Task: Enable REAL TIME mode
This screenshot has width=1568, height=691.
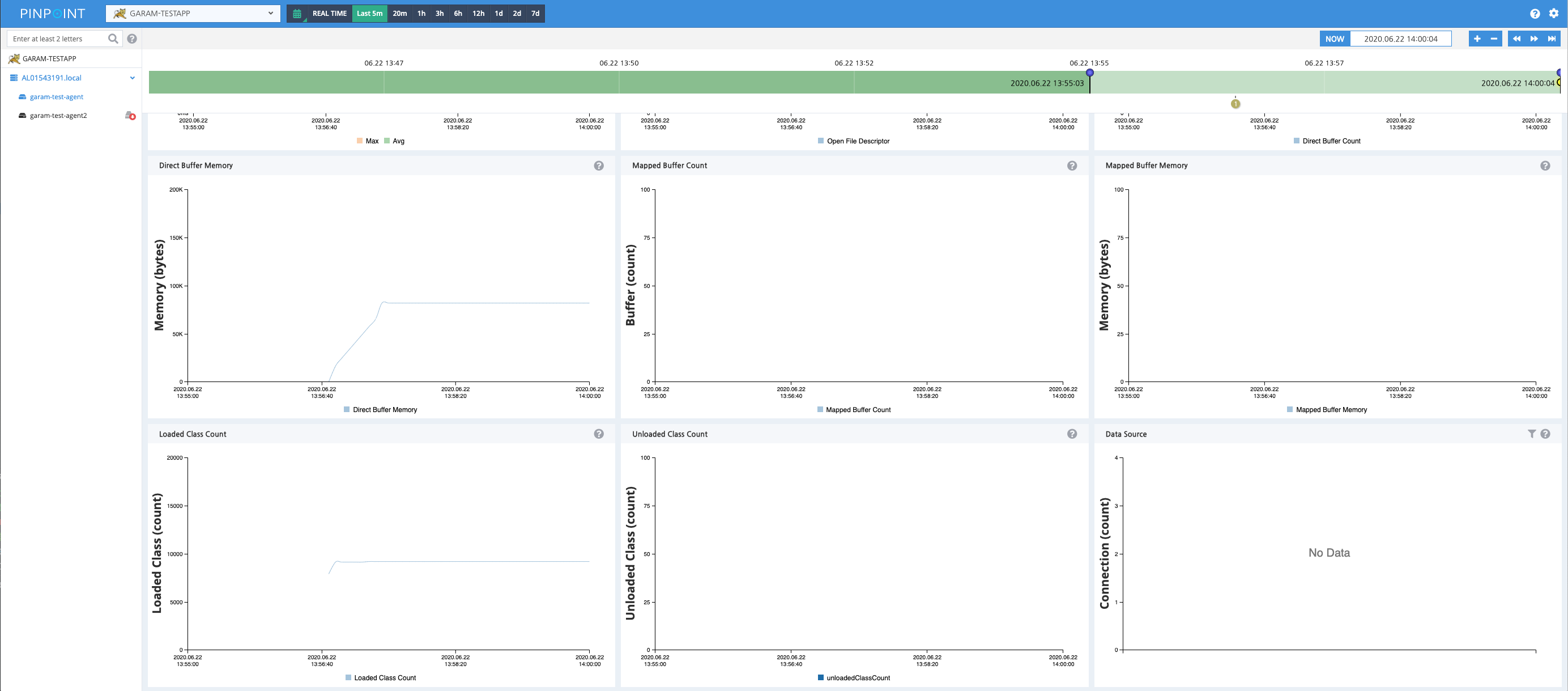Action: coord(329,14)
